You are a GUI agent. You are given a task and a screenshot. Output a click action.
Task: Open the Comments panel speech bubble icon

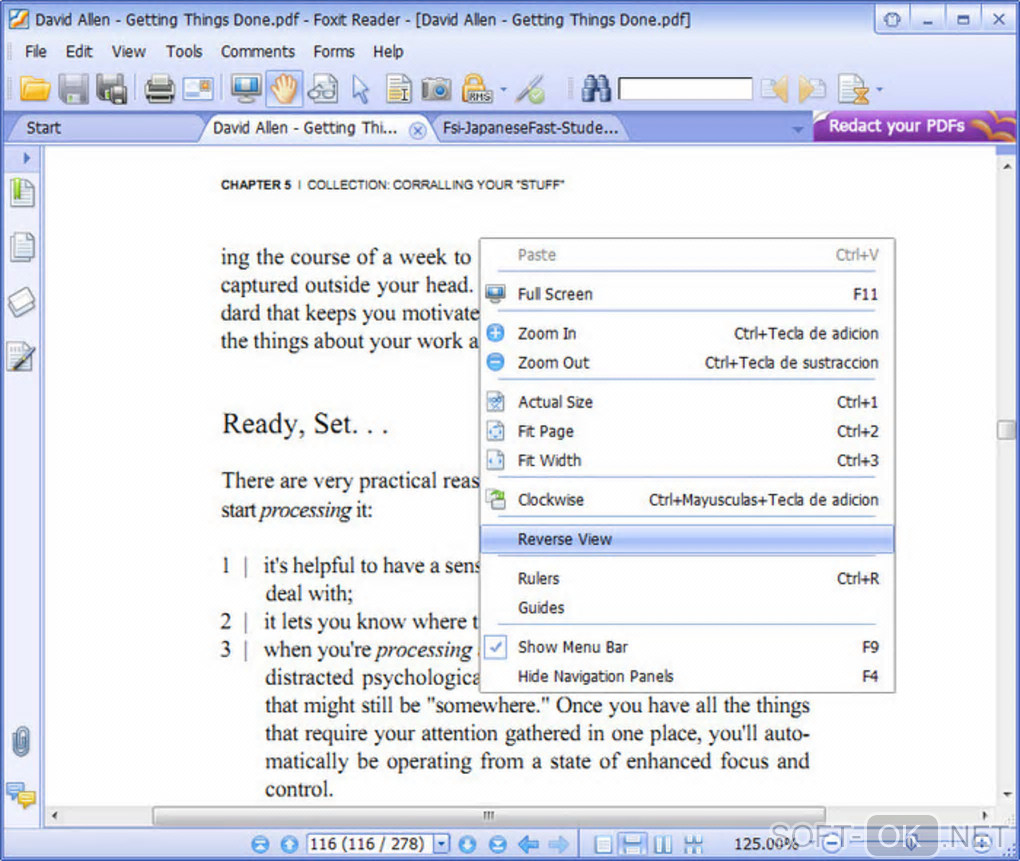[x=21, y=795]
